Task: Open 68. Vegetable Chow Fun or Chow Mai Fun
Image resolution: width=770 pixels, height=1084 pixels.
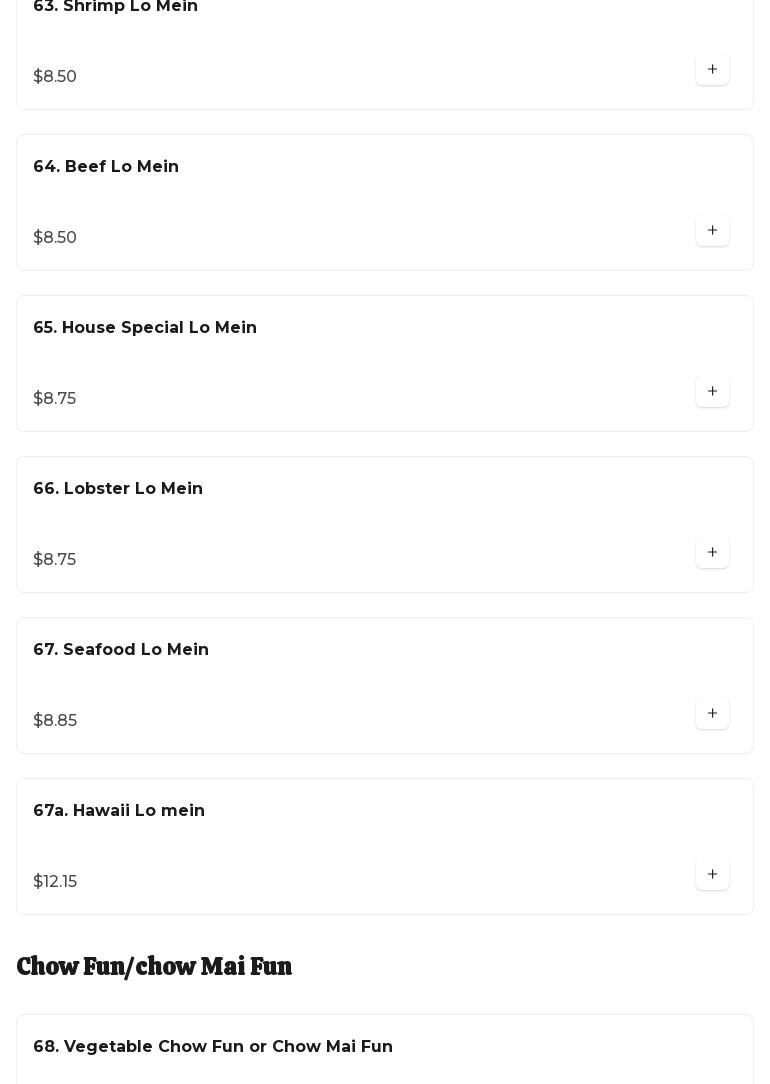Action: [213, 1047]
